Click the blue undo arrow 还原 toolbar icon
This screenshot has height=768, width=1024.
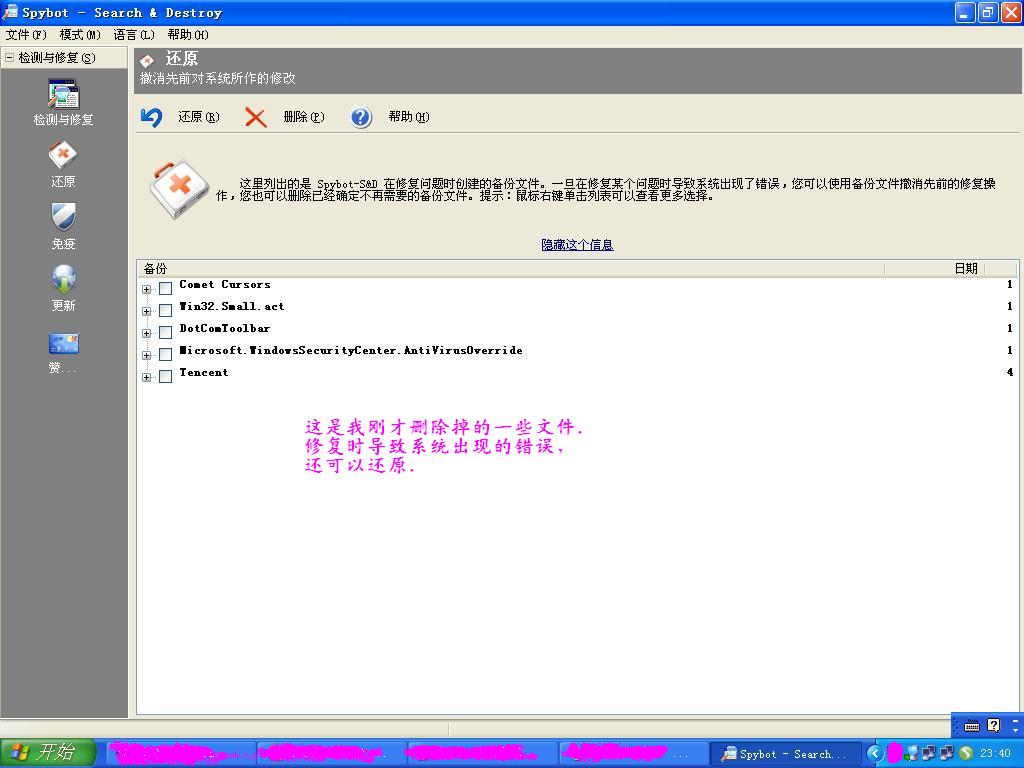tap(152, 117)
